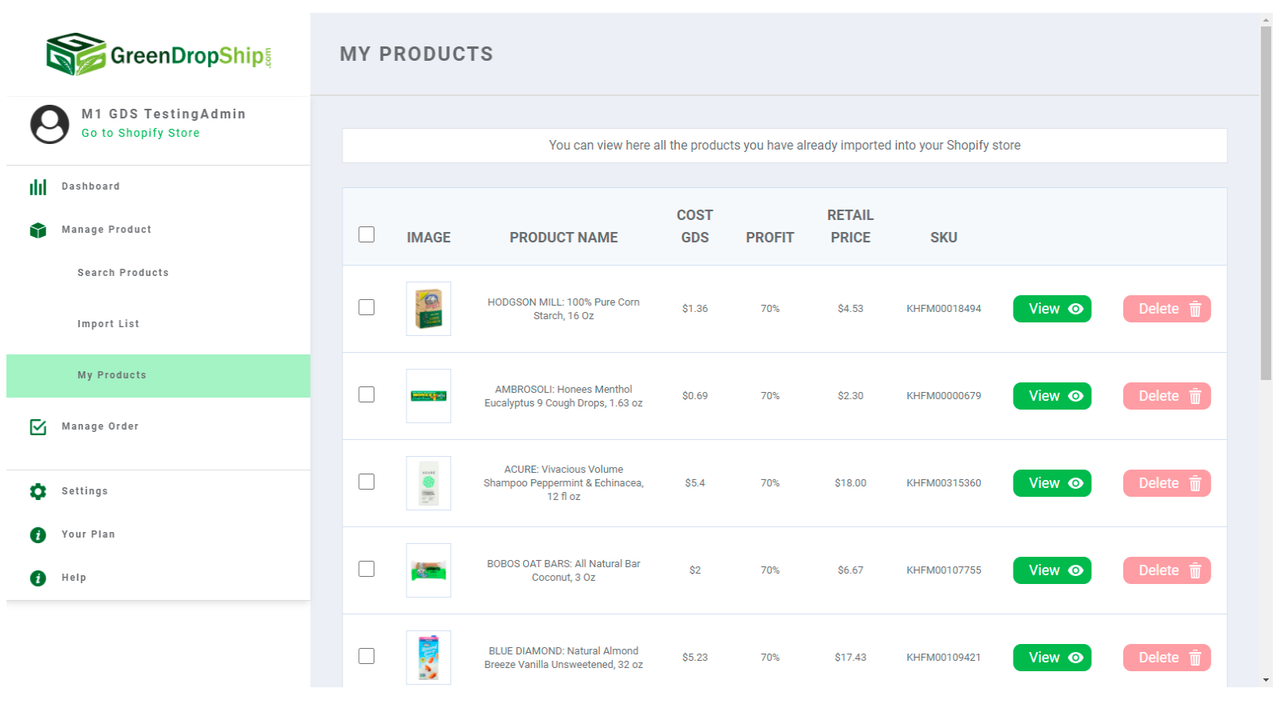Click the View button for Bobos Oat Bars
The width and height of the screenshot is (1280, 720).
[1052, 570]
